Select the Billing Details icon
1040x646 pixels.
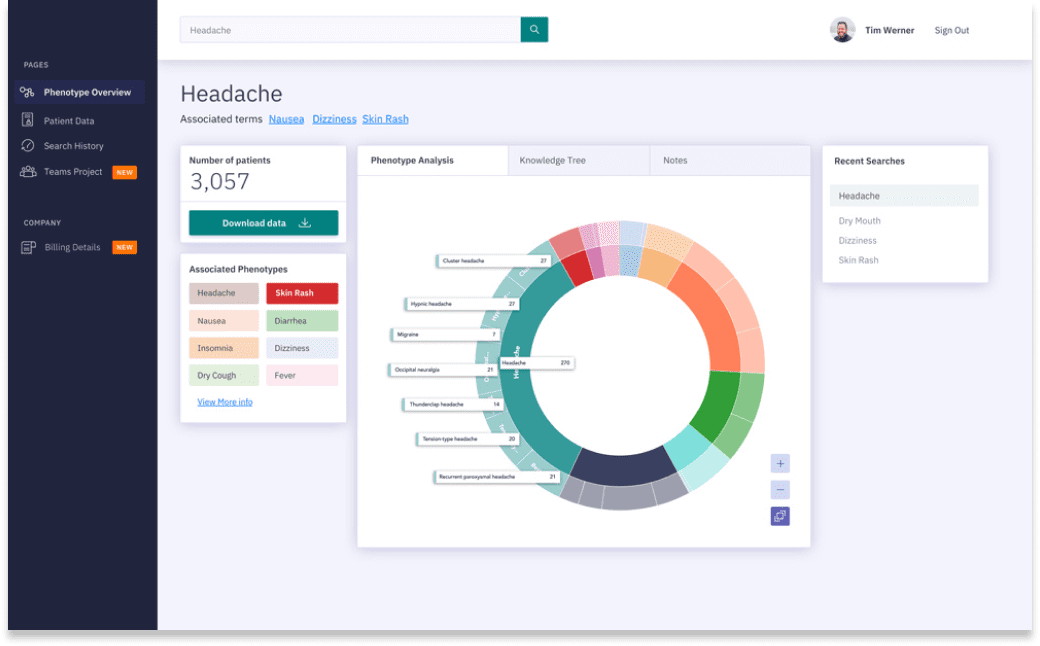click(28, 247)
